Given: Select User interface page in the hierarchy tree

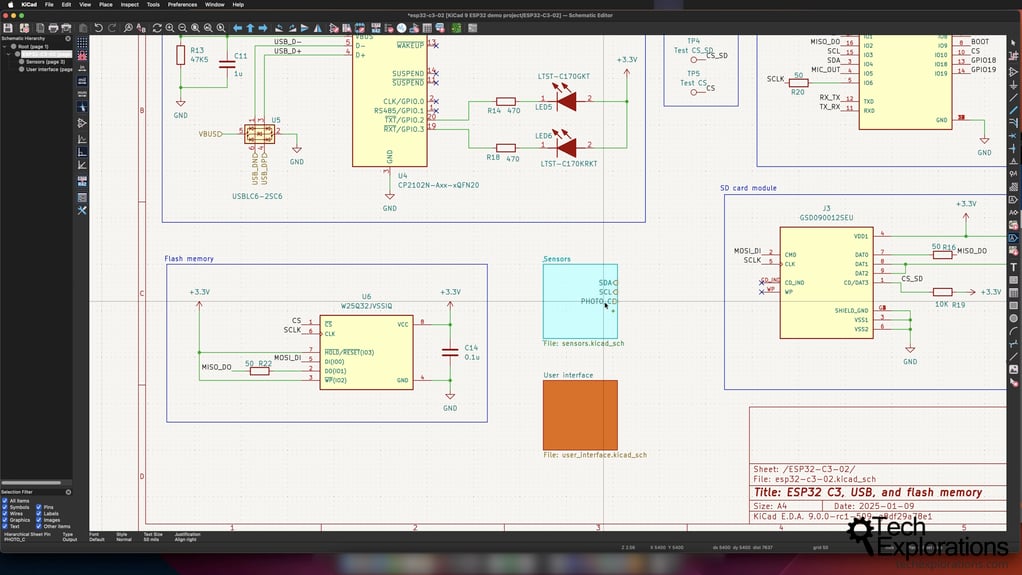Looking at the screenshot, I should (47, 70).
